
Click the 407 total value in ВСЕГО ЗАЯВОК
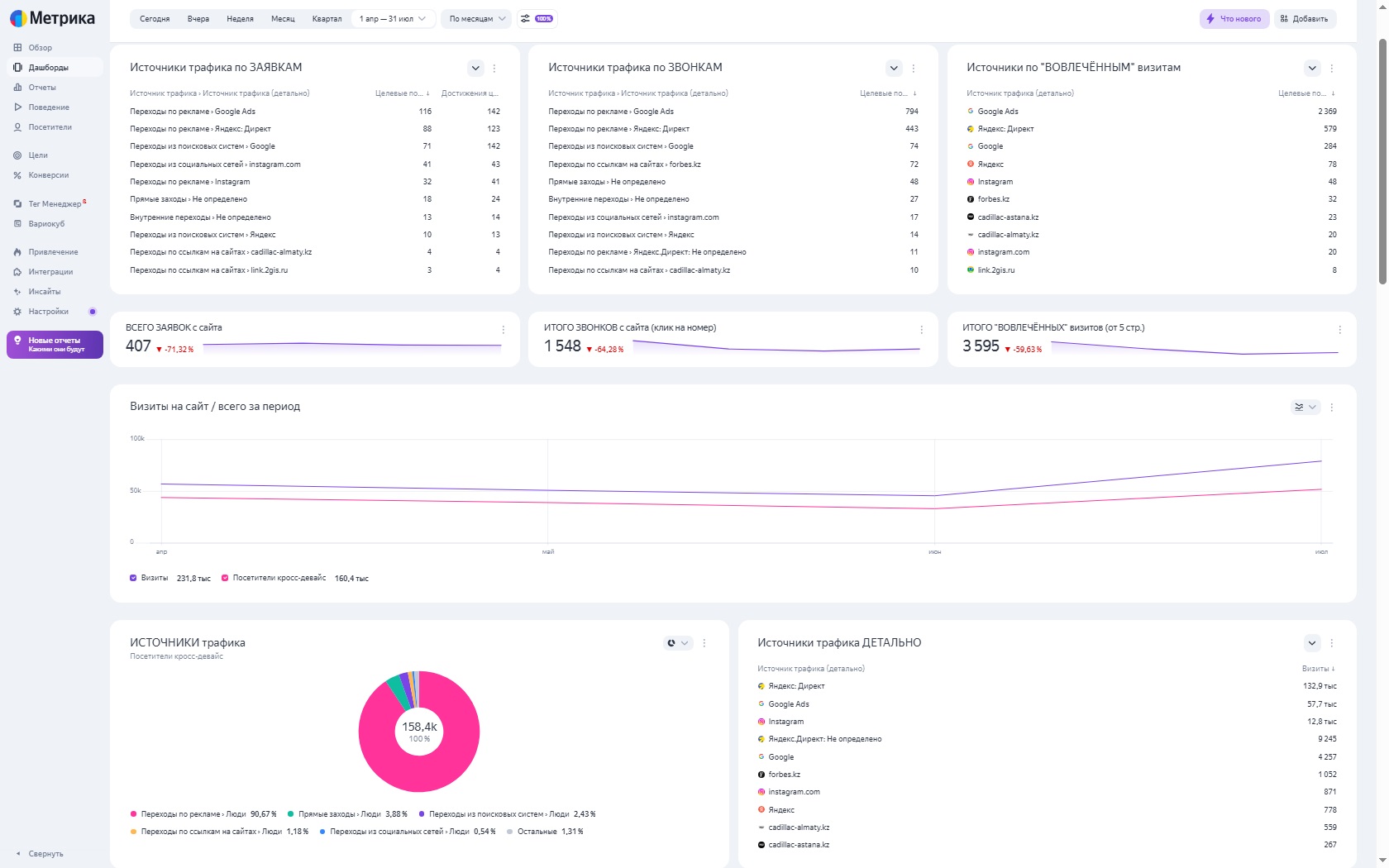(x=138, y=346)
